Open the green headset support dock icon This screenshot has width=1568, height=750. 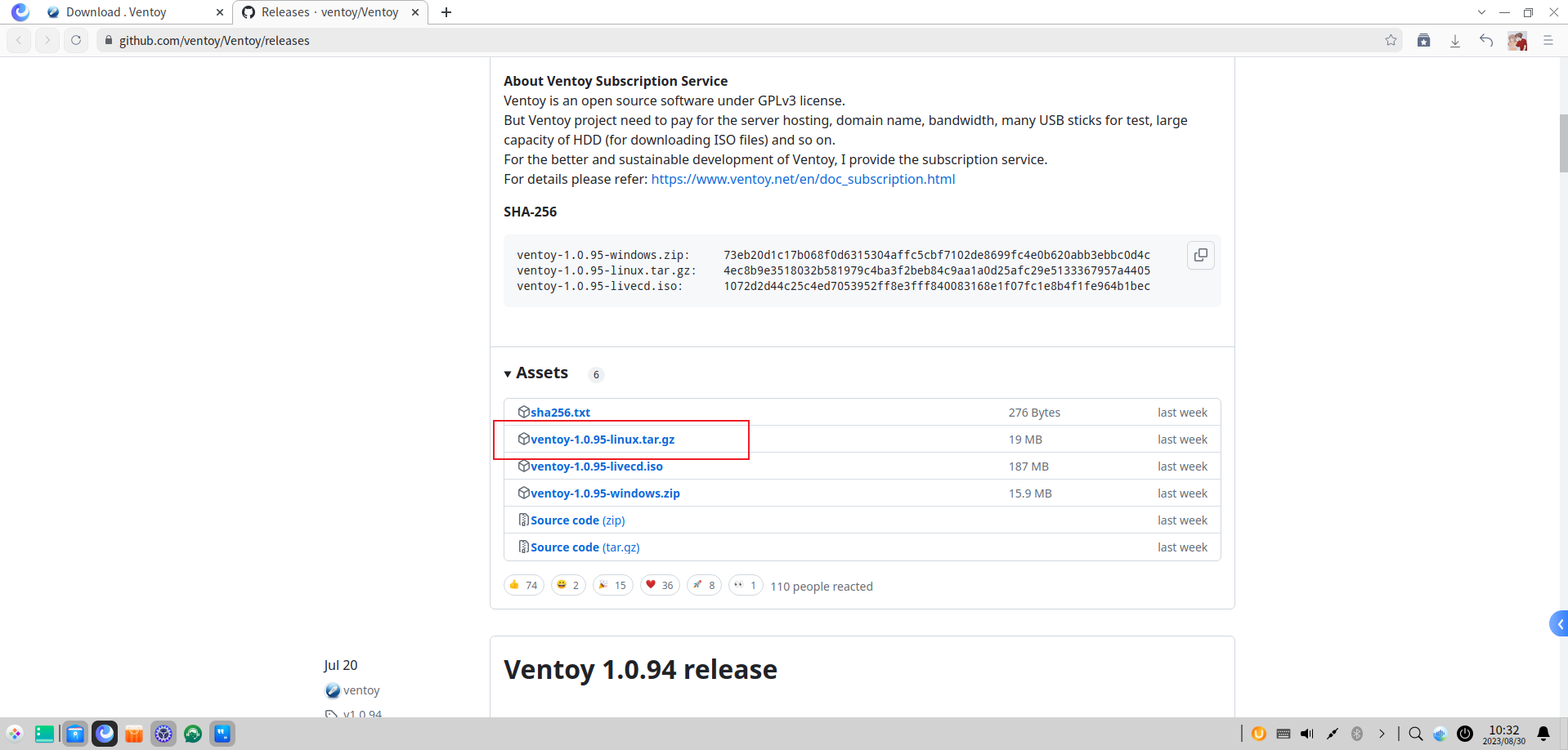point(193,734)
